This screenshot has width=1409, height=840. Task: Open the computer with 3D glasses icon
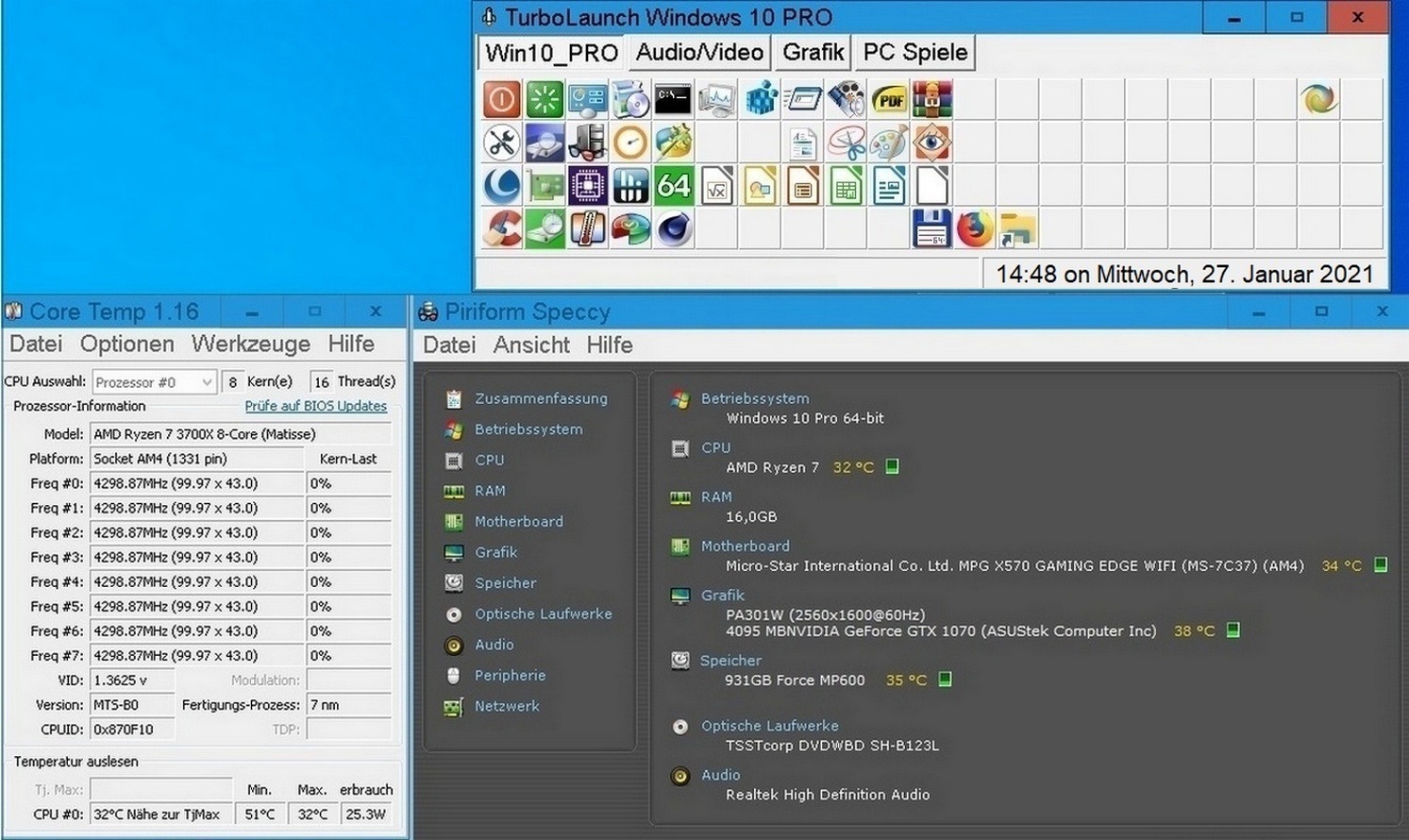click(588, 143)
